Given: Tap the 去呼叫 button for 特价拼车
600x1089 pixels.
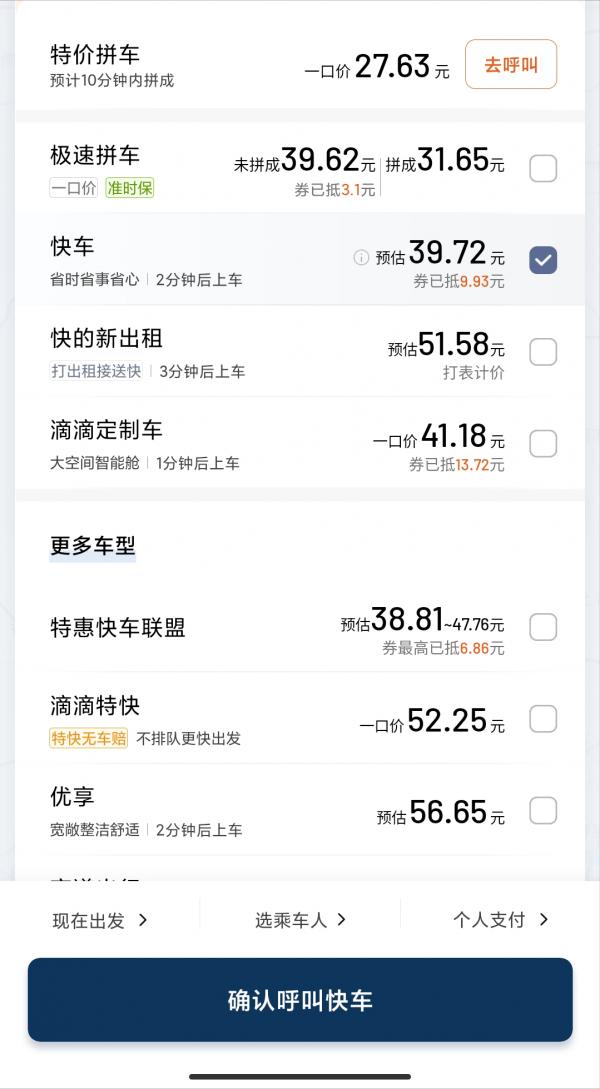Looking at the screenshot, I should (511, 64).
